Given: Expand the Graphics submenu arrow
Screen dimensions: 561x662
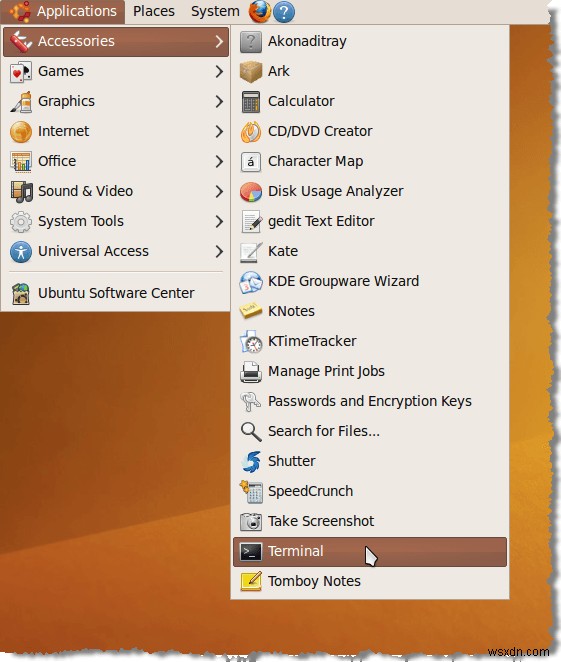Looking at the screenshot, I should (219, 101).
